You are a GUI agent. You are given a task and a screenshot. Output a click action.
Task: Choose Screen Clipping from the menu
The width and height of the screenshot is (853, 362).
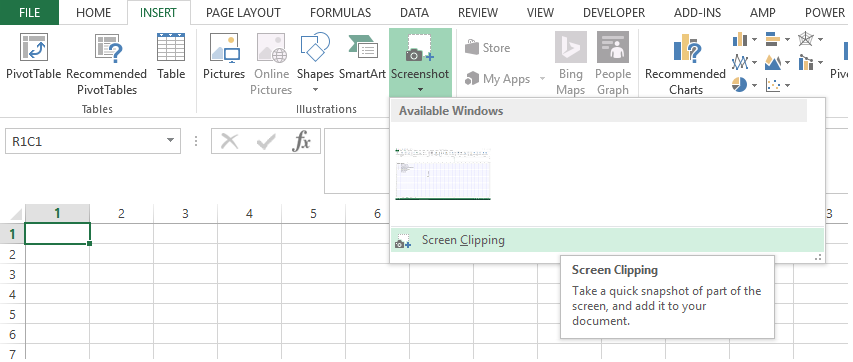click(607, 240)
